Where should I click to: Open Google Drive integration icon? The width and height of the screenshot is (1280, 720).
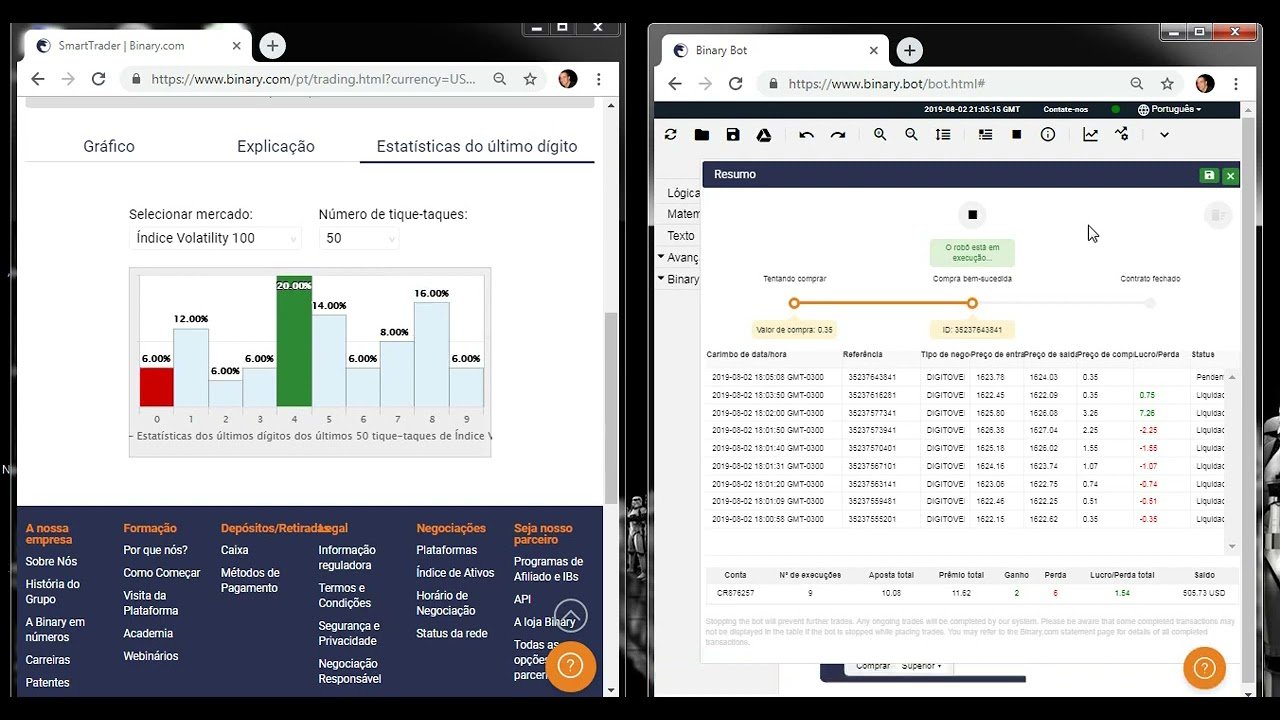coord(764,134)
